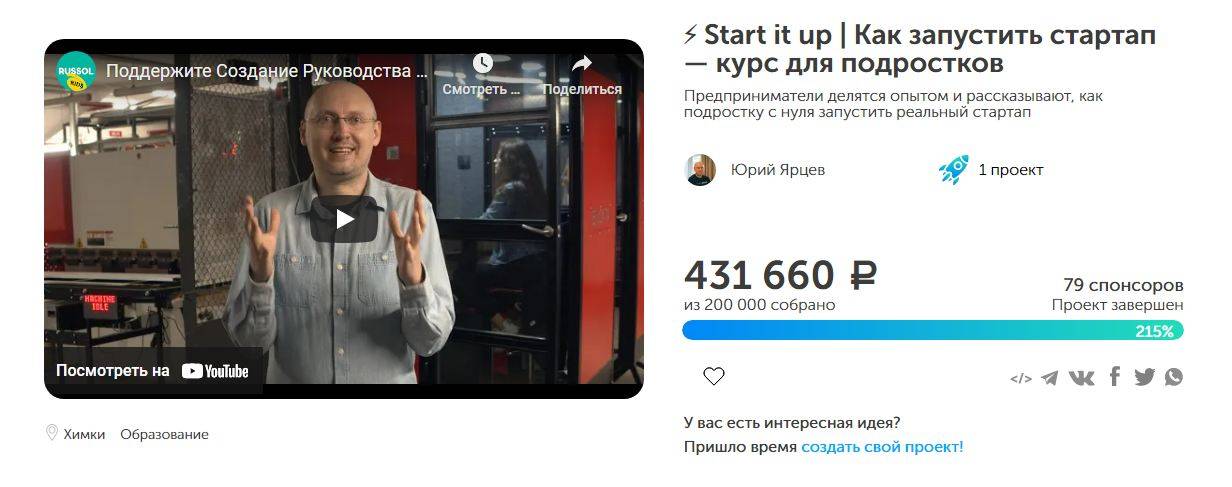1232x487 pixels.
Task: Click the Watch Later clock icon
Action: click(482, 63)
